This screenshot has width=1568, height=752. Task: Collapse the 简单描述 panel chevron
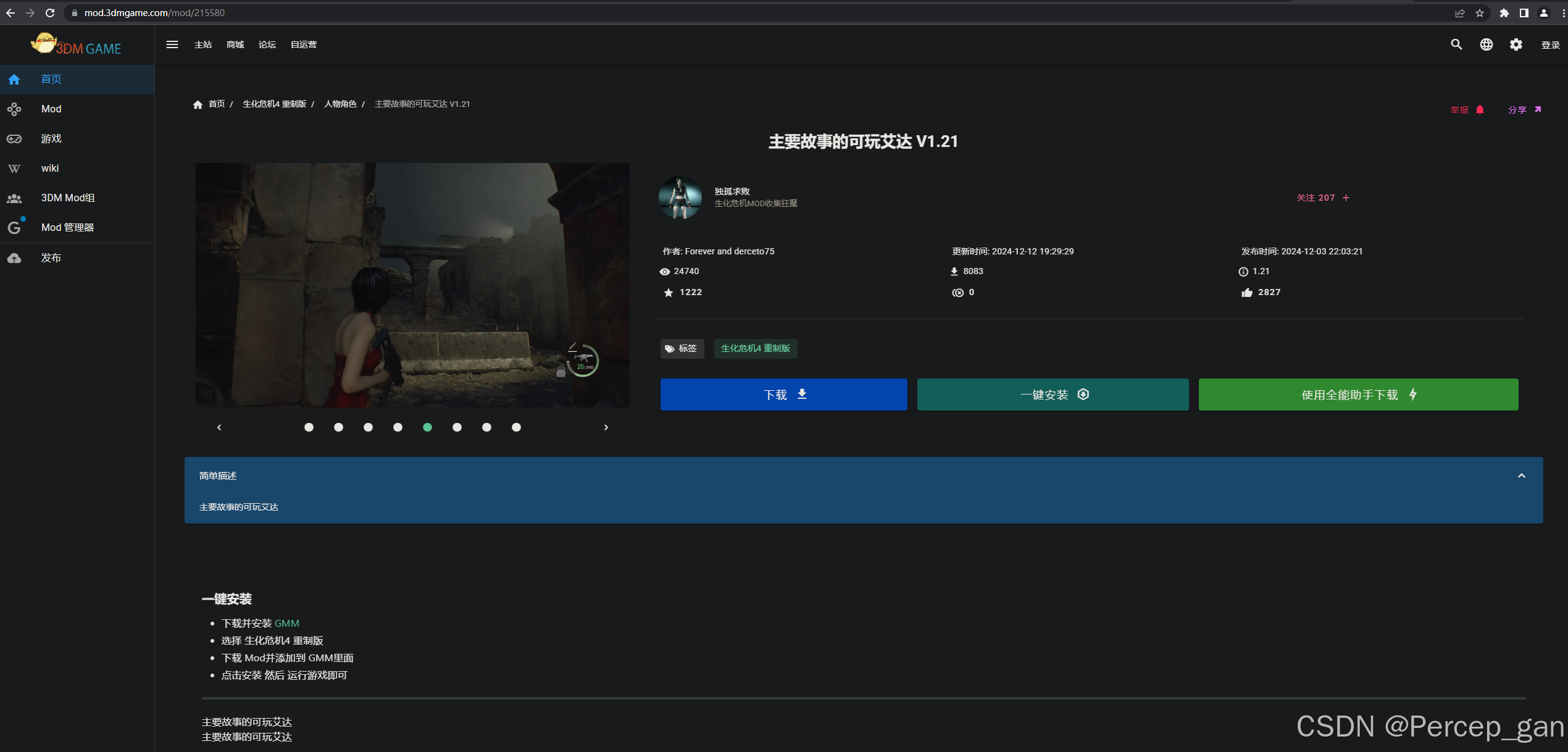point(1521,476)
